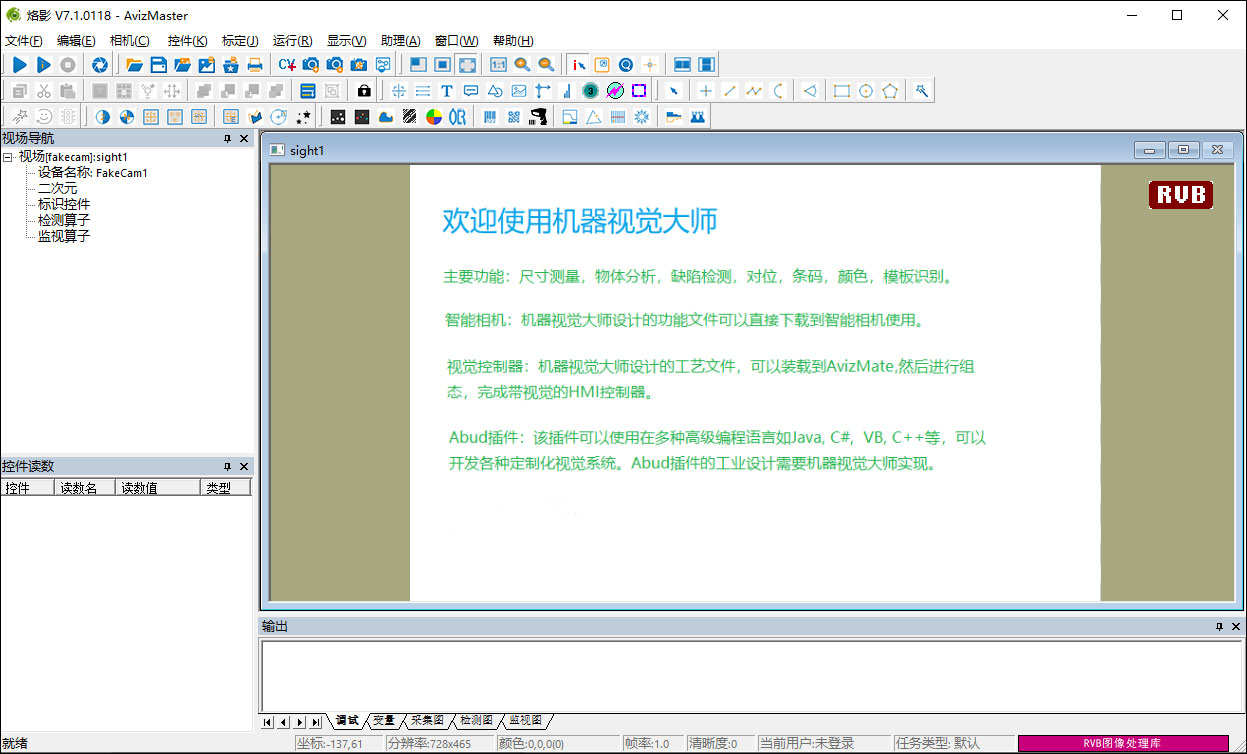Screen dimensions: 1247x754
Task: Toggle the fit-to-window view icon
Action: (x=466, y=65)
